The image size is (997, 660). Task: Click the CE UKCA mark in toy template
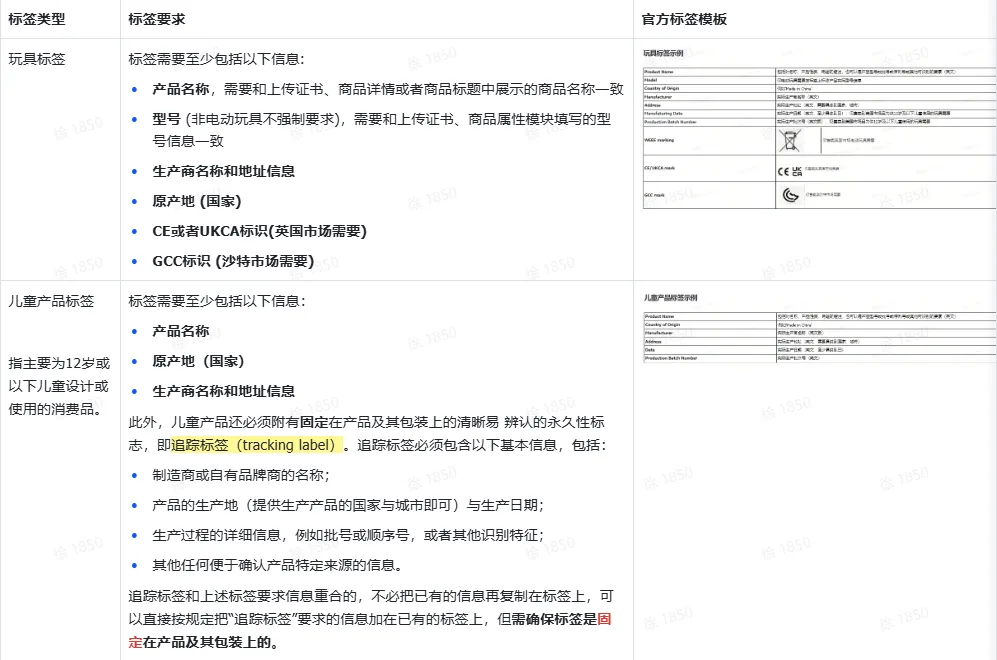(x=790, y=171)
